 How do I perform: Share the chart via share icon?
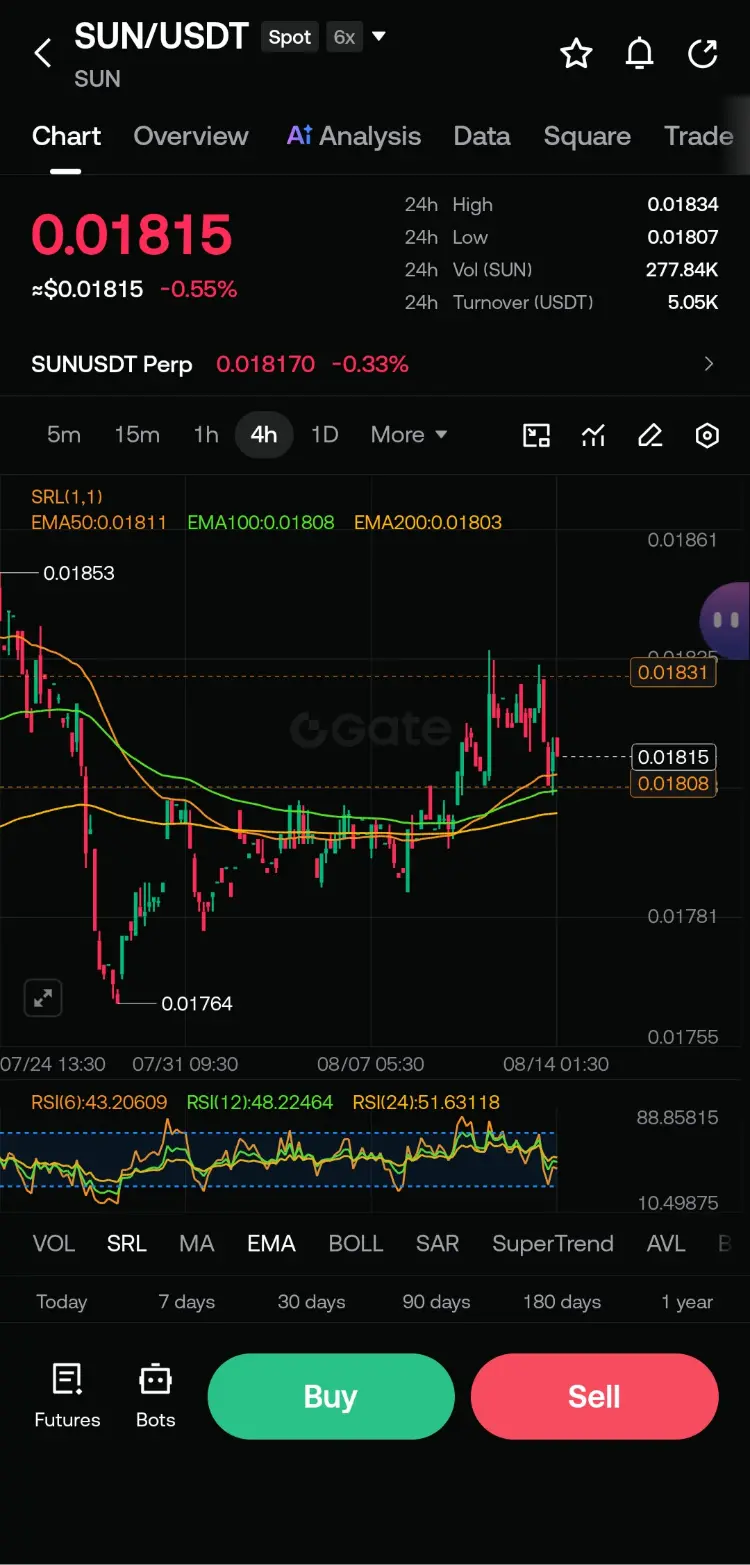point(703,53)
